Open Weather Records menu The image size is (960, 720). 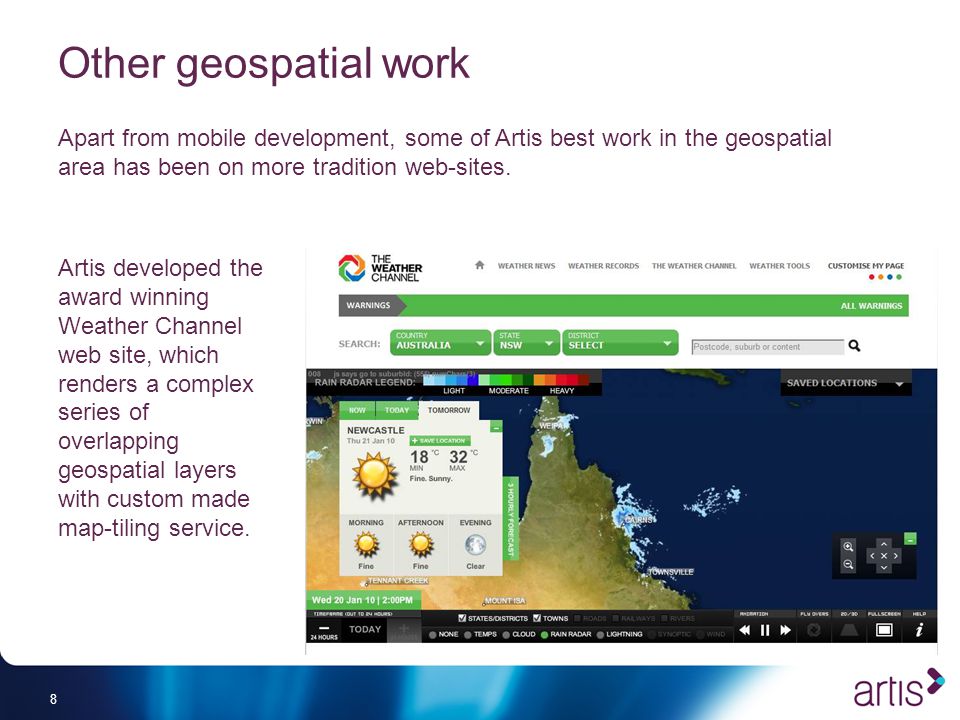click(x=603, y=266)
